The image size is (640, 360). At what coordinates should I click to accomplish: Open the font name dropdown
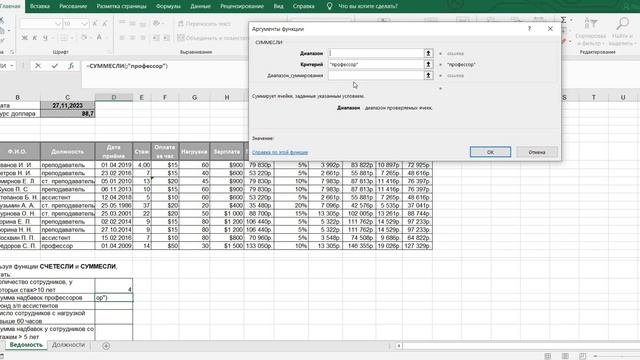click(58, 24)
